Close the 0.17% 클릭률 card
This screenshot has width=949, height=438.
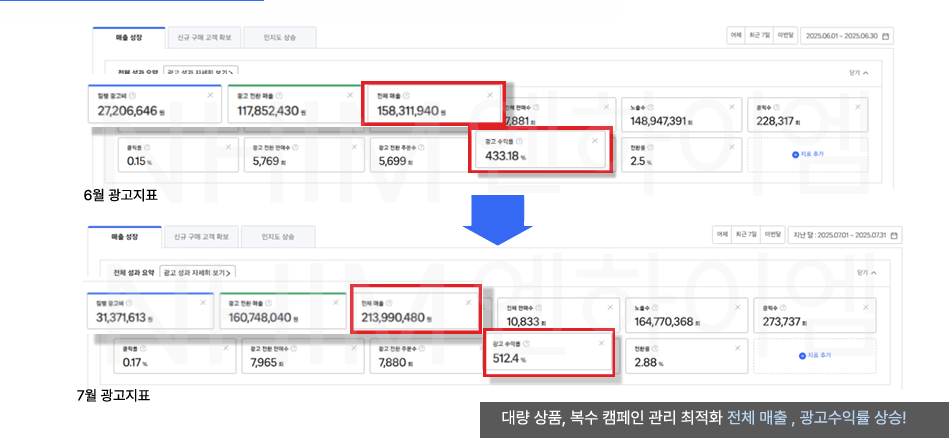226,348
